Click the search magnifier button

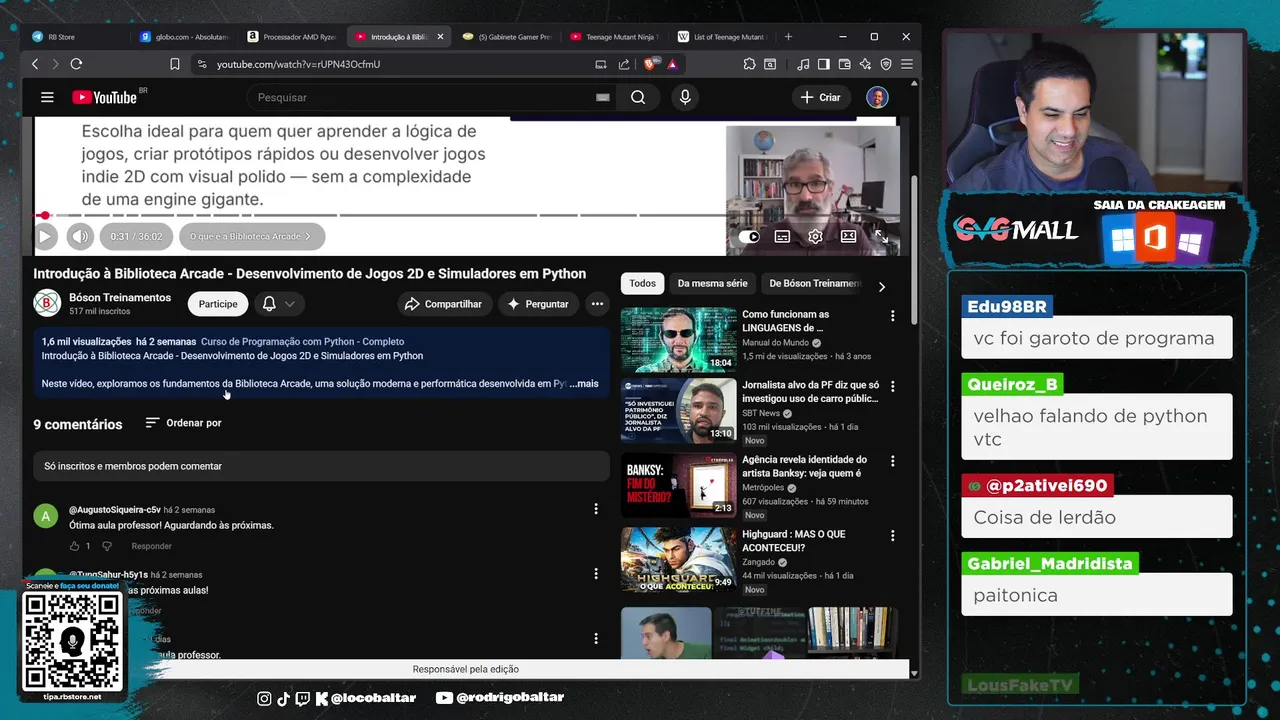click(x=638, y=97)
